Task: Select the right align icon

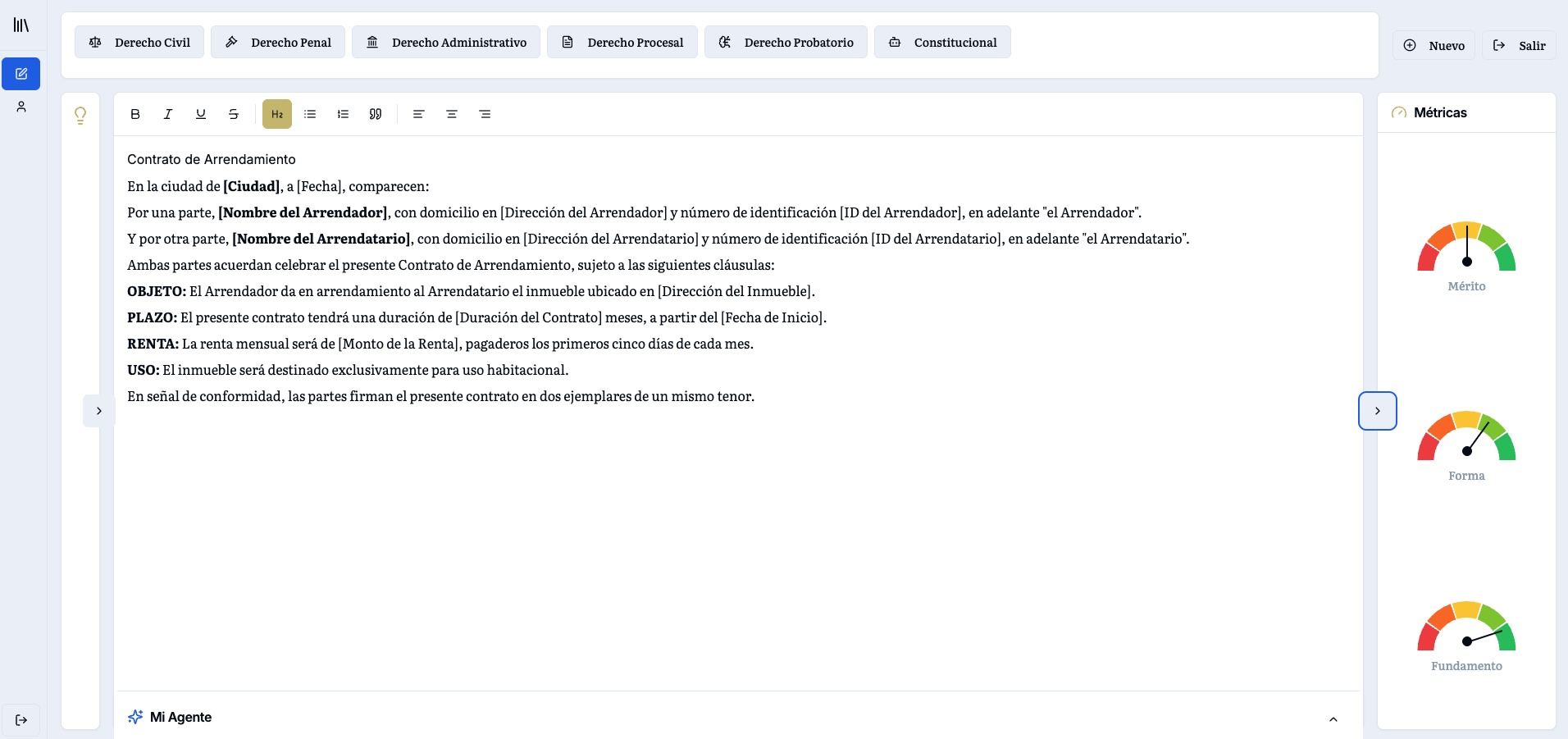Action: click(x=484, y=114)
